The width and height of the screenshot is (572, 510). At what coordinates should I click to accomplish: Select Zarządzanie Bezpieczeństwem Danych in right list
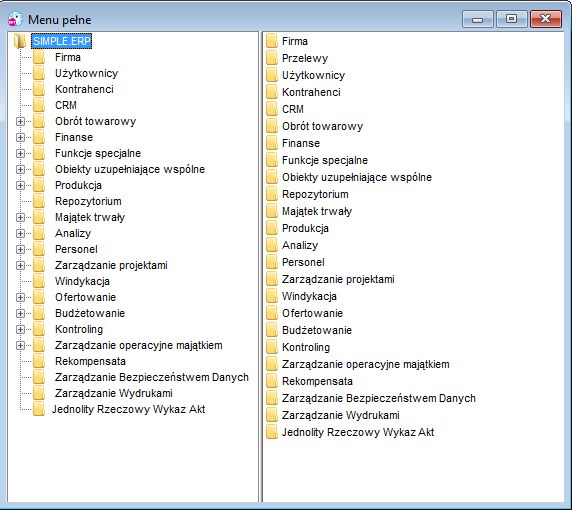[379, 398]
